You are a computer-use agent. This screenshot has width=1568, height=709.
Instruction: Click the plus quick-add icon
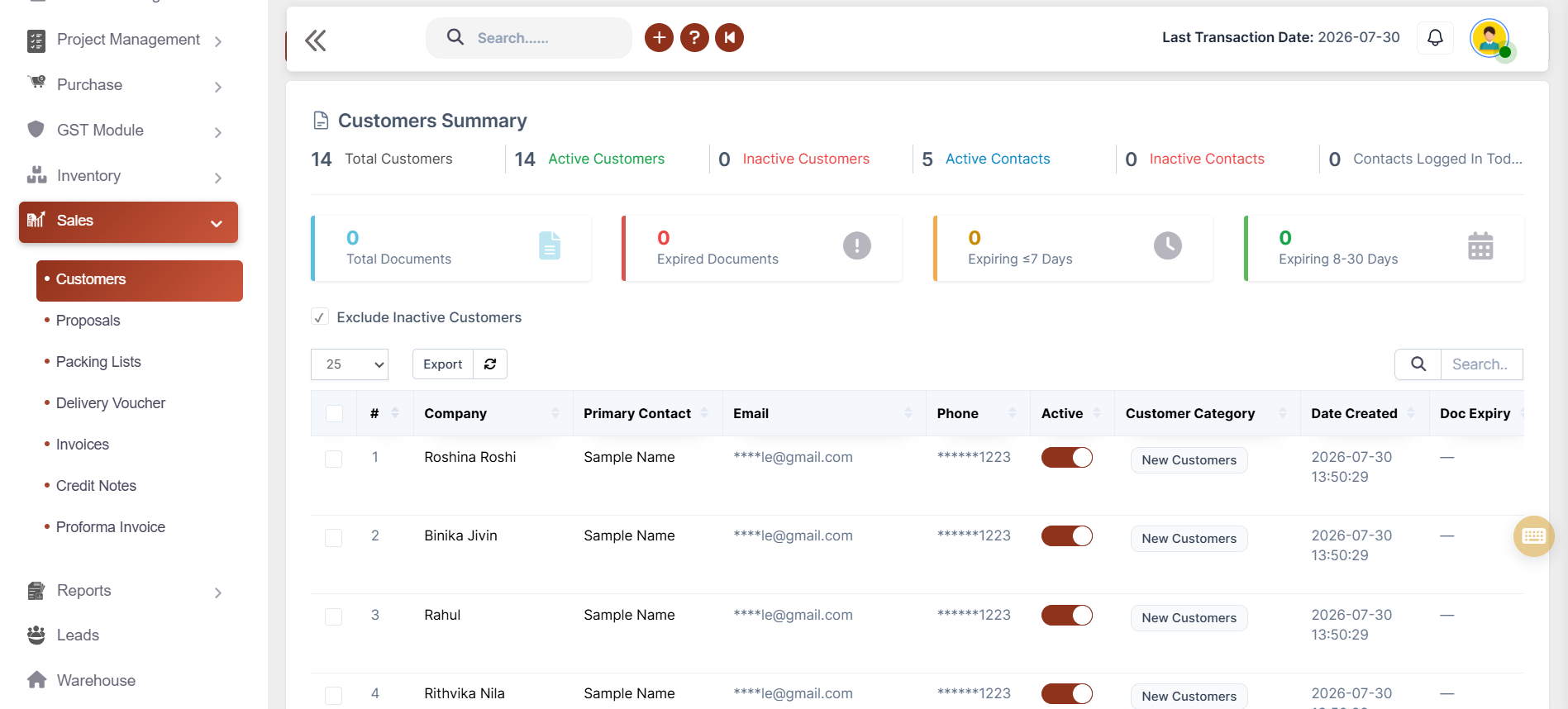[x=659, y=37]
